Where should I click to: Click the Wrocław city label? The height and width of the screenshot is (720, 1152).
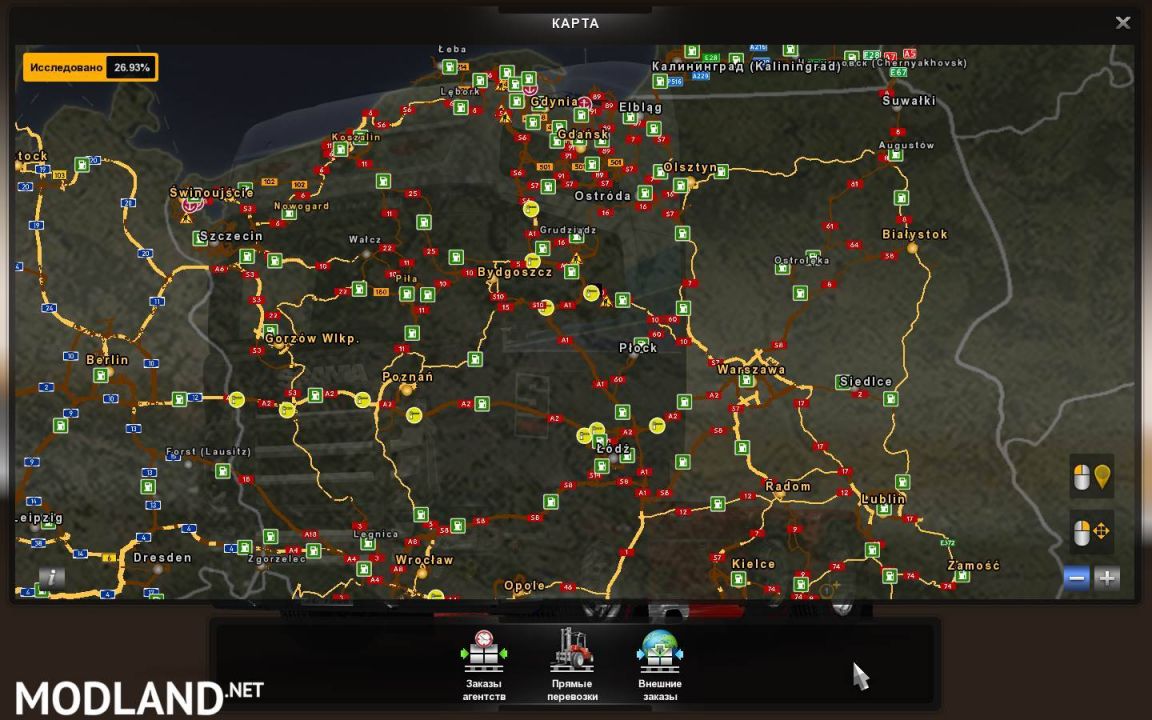[x=425, y=560]
